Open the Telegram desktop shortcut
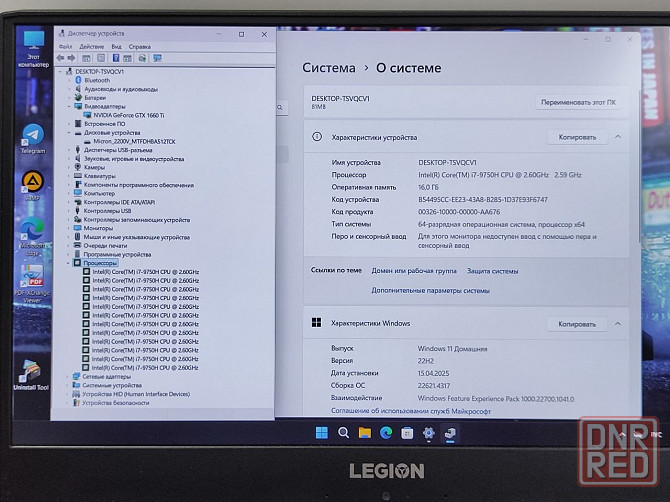Screen dimensions: 670x502 click(32, 139)
